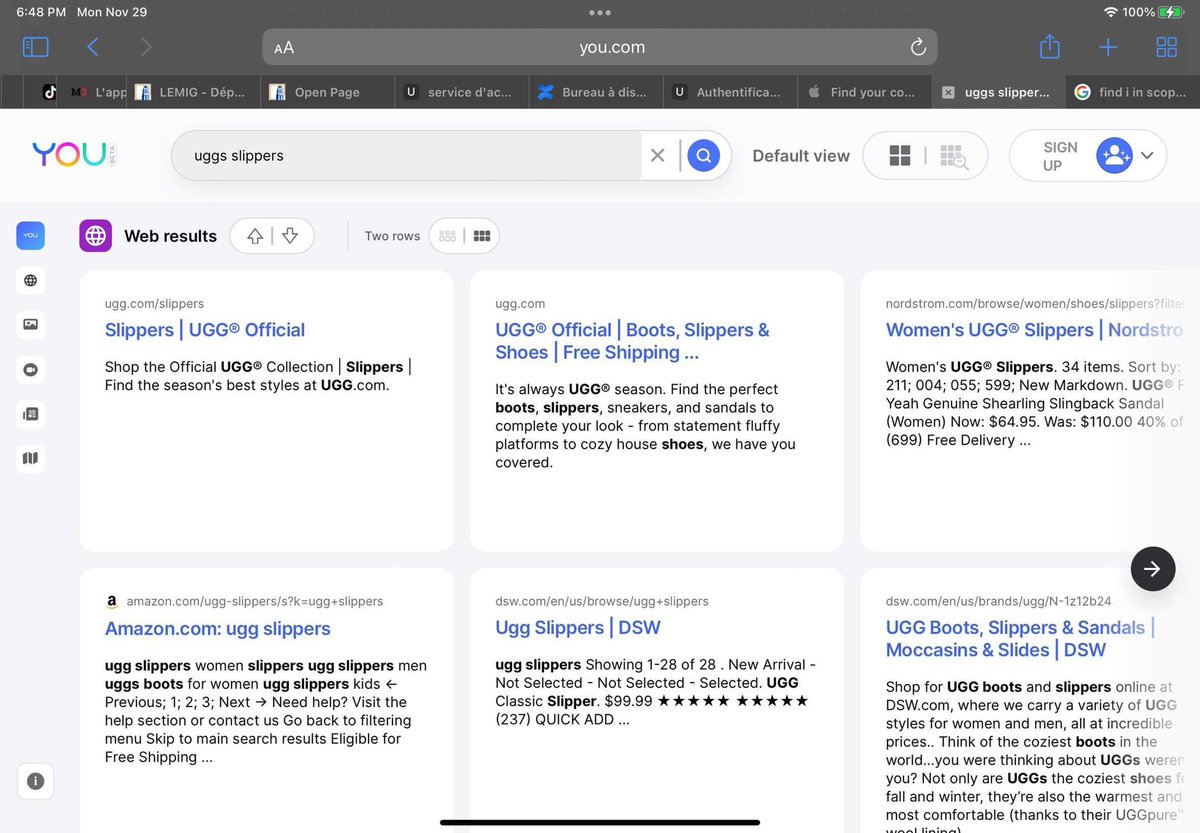This screenshot has height=833, width=1200.
Task: Move Web results up with up arrow
Action: [254, 236]
